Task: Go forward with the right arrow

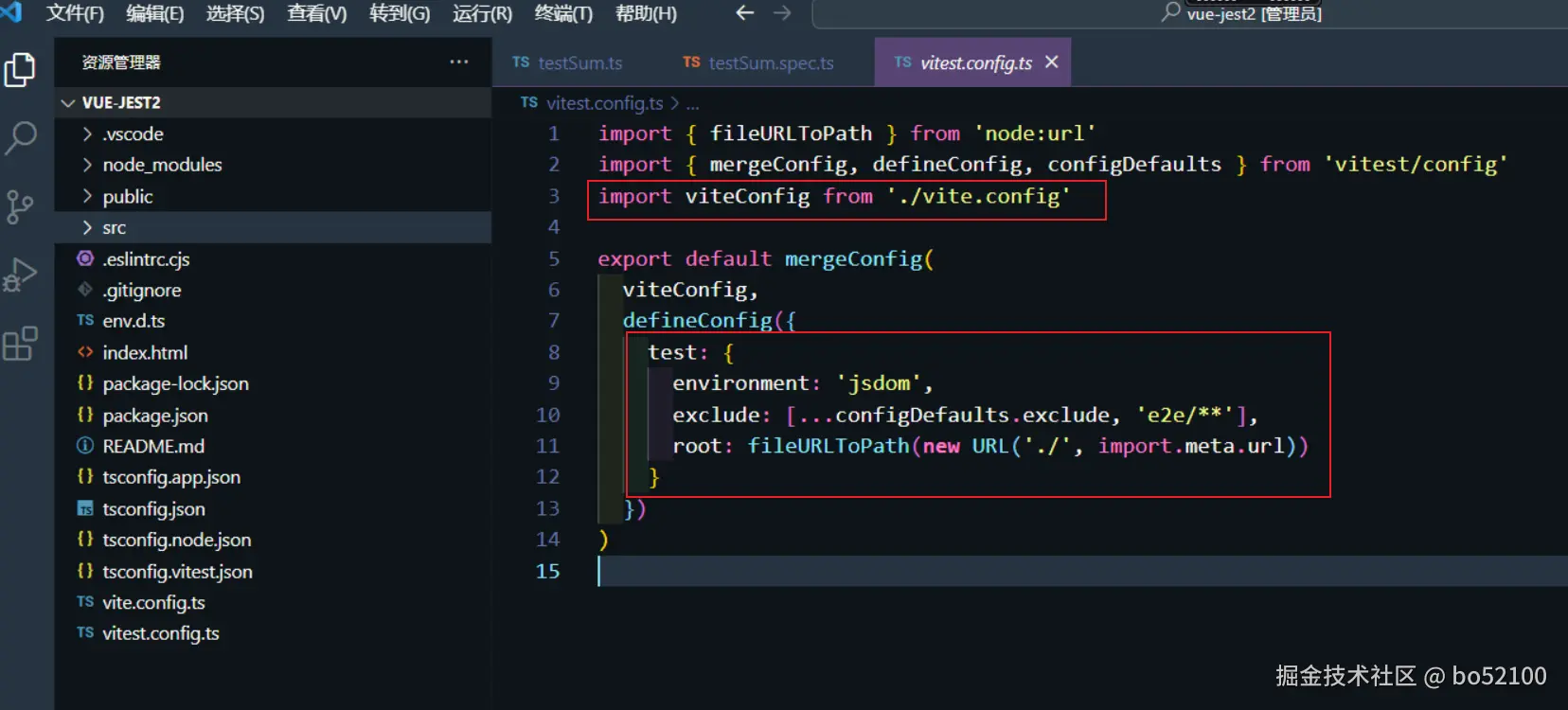Action: tap(782, 13)
